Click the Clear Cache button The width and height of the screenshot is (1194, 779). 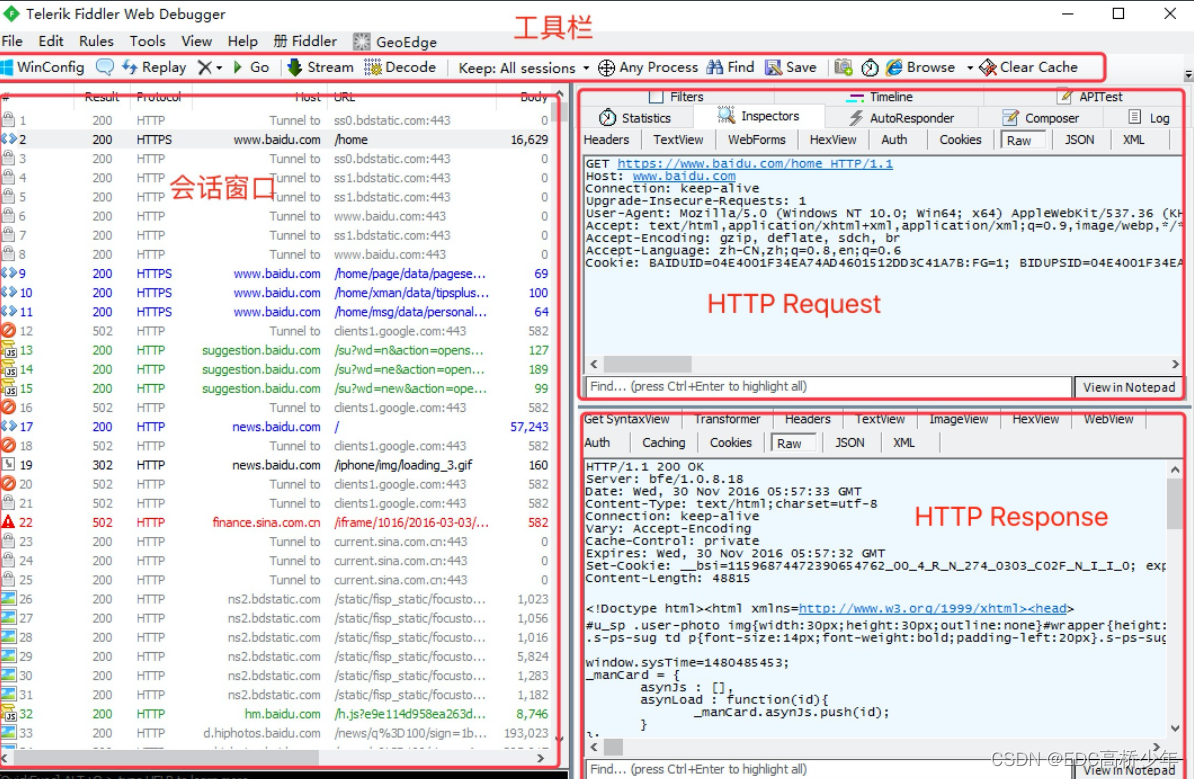point(1029,67)
